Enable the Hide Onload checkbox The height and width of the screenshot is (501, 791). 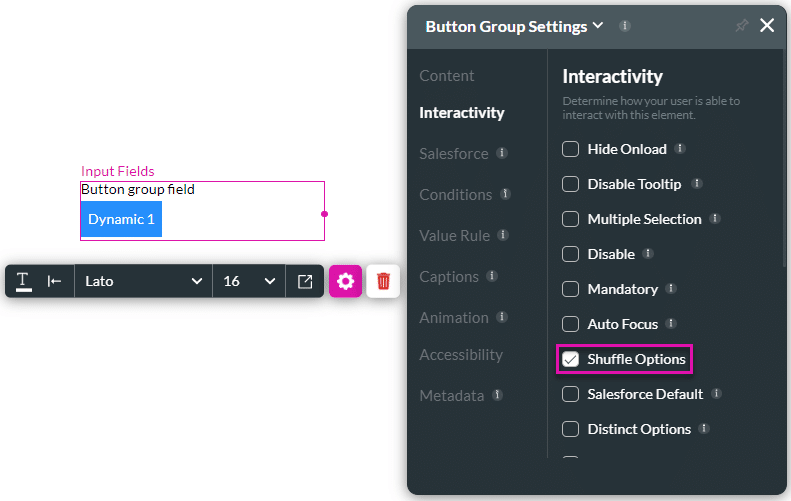tap(571, 149)
